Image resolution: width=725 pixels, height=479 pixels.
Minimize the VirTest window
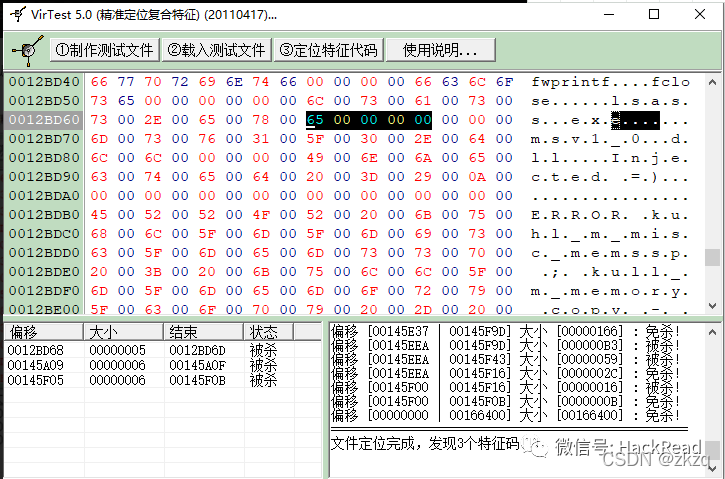point(609,14)
